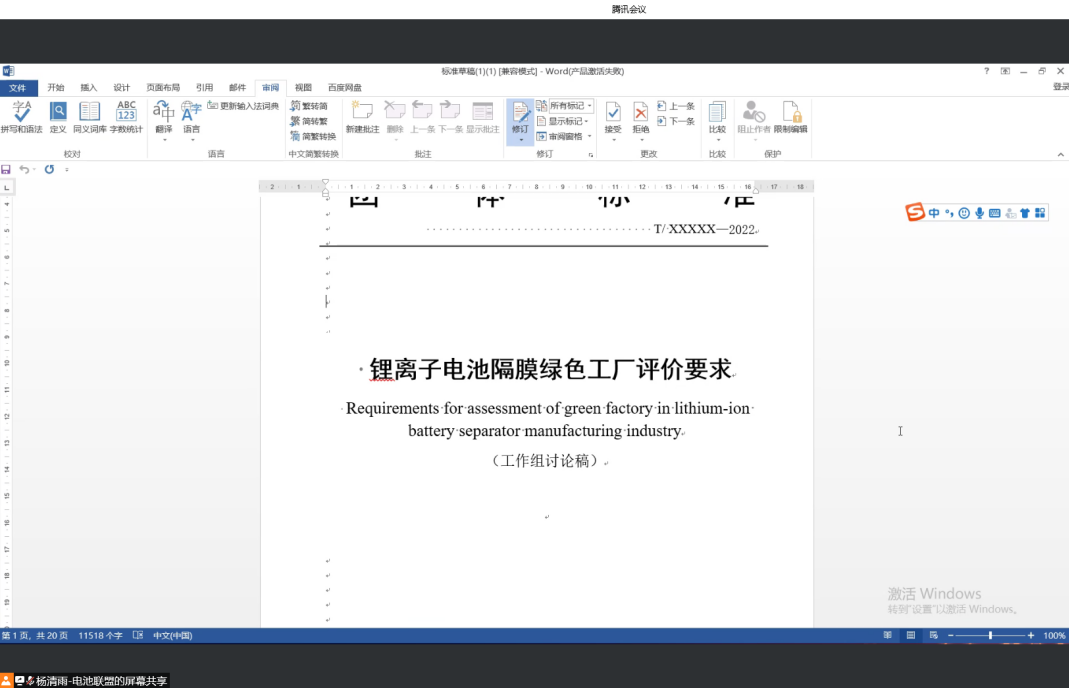Viewport: 1069px width, 688px height.
Task: Click the Sogou input method S logo
Action: tap(914, 212)
